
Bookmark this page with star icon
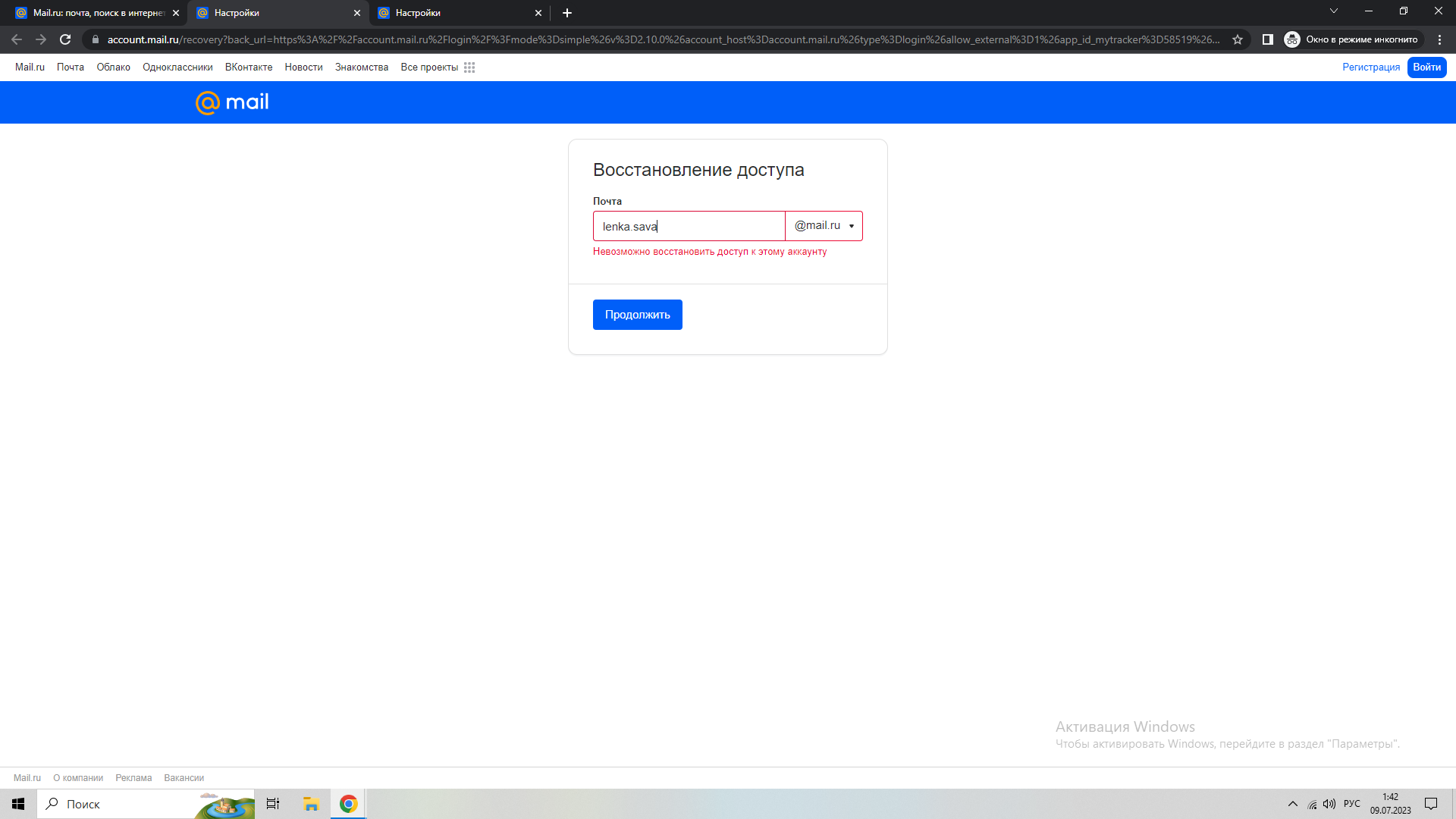click(1238, 39)
